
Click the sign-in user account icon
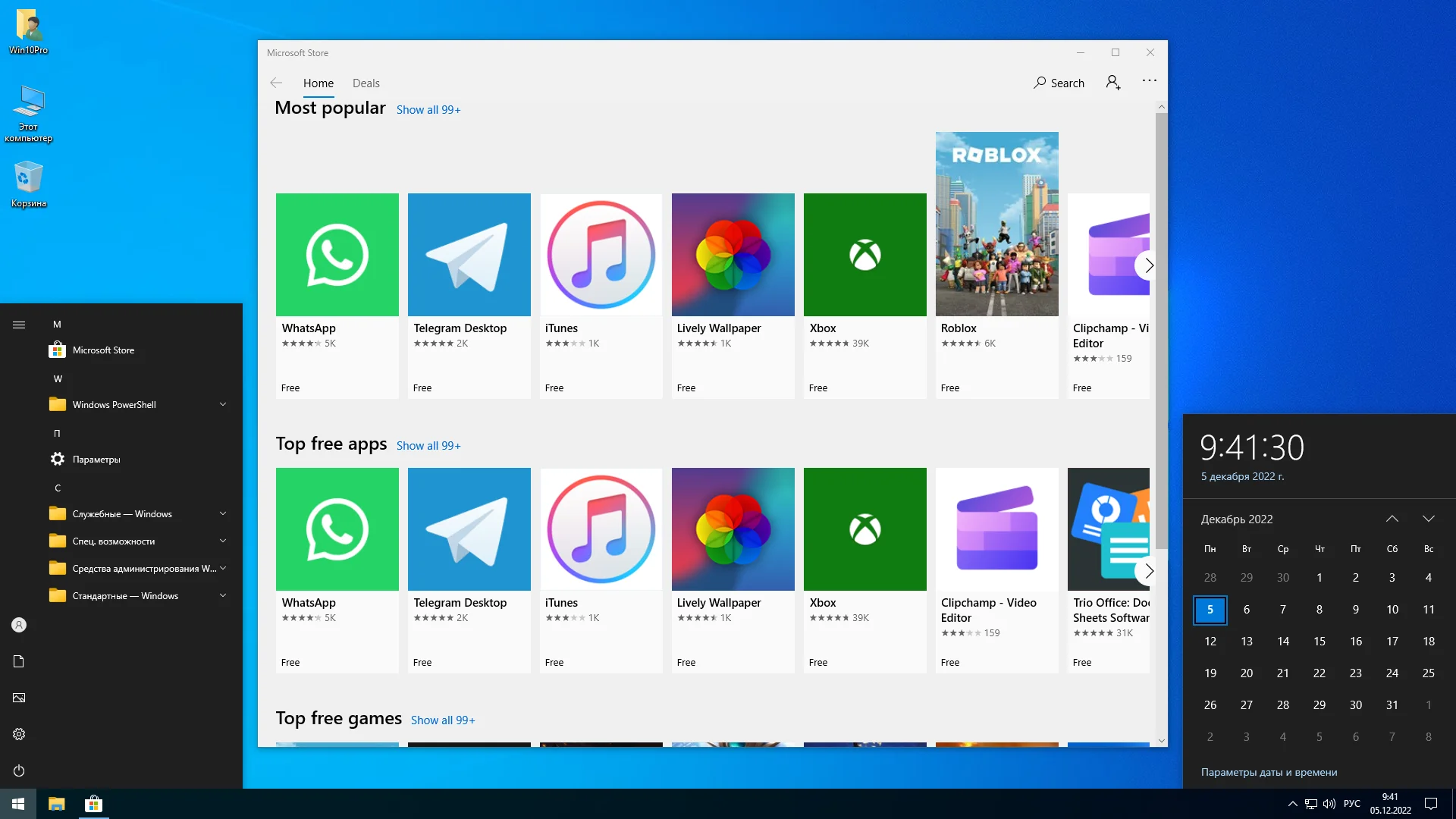(1112, 83)
